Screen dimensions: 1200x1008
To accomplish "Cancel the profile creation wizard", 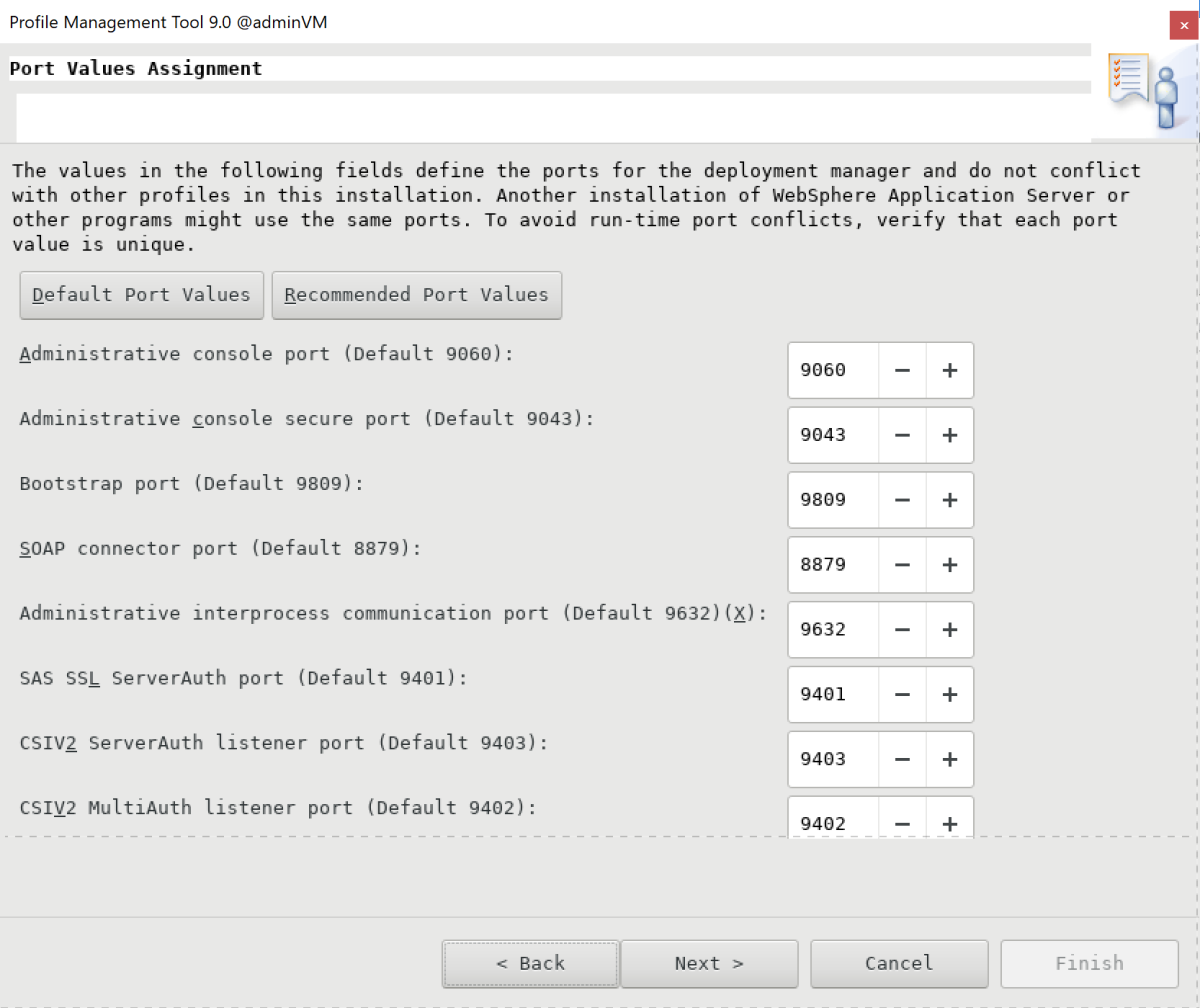I will point(899,963).
